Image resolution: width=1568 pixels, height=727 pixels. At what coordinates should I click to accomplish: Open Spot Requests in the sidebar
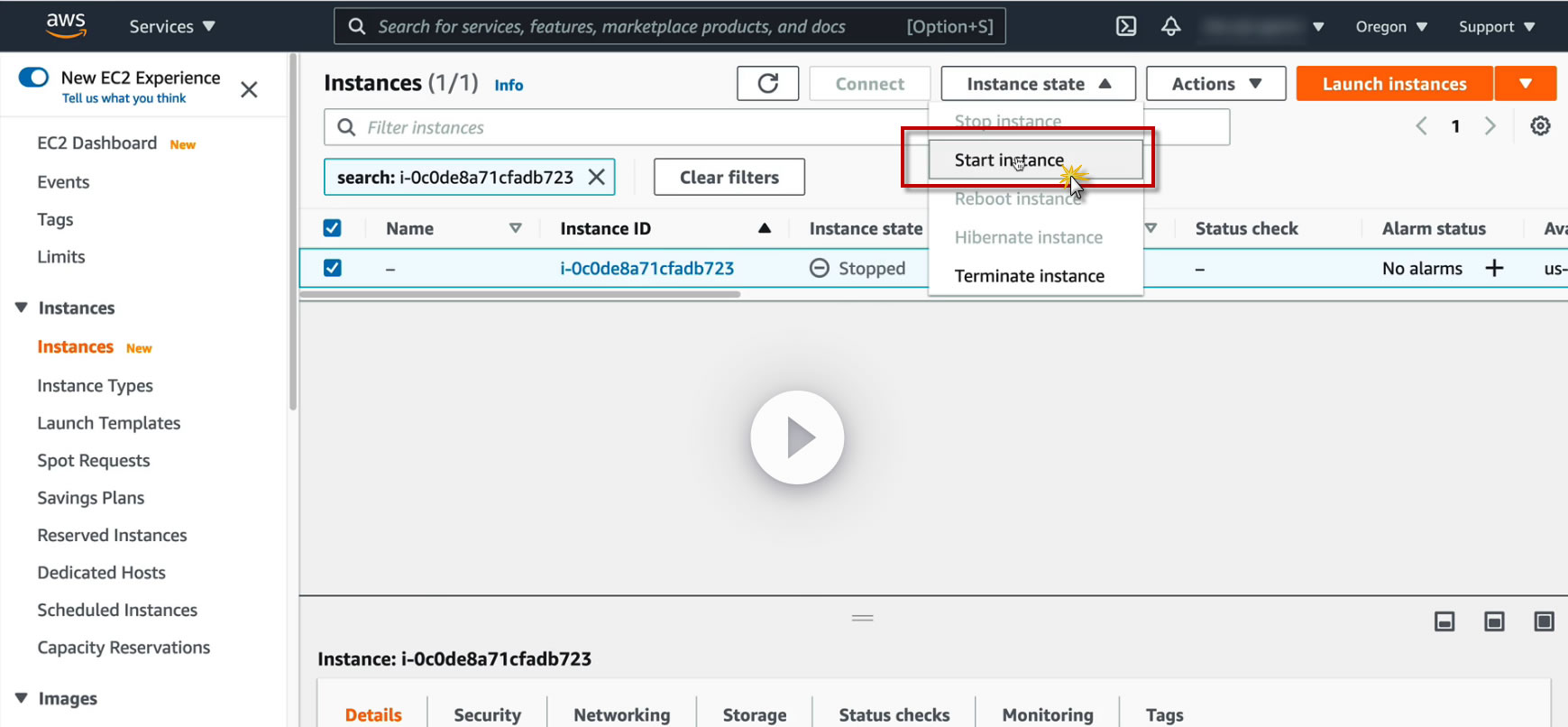[x=93, y=461]
